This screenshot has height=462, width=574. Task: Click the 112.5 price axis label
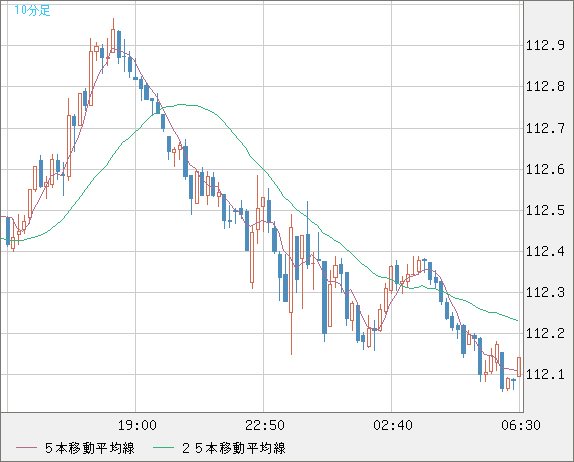point(545,210)
